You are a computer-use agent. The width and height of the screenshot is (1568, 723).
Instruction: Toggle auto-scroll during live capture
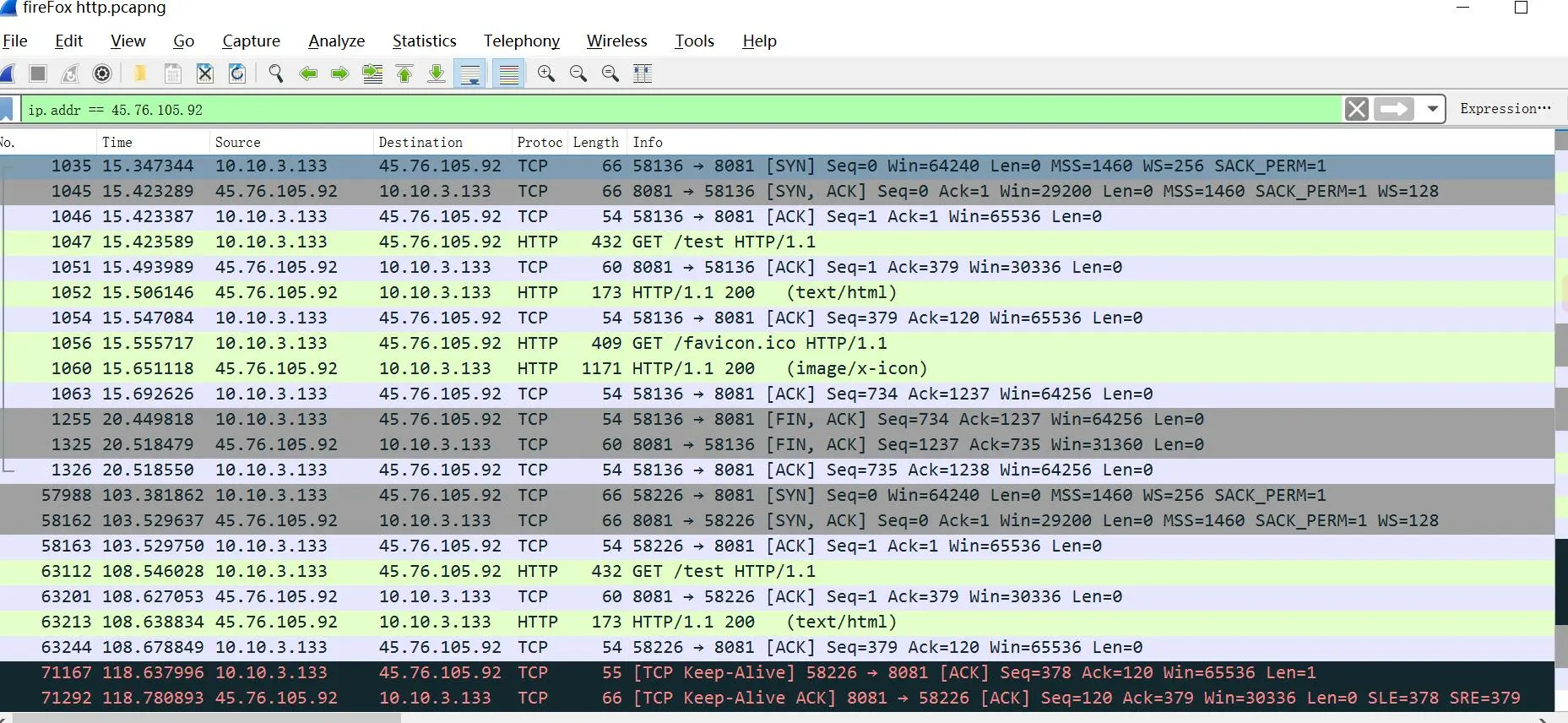click(x=470, y=73)
